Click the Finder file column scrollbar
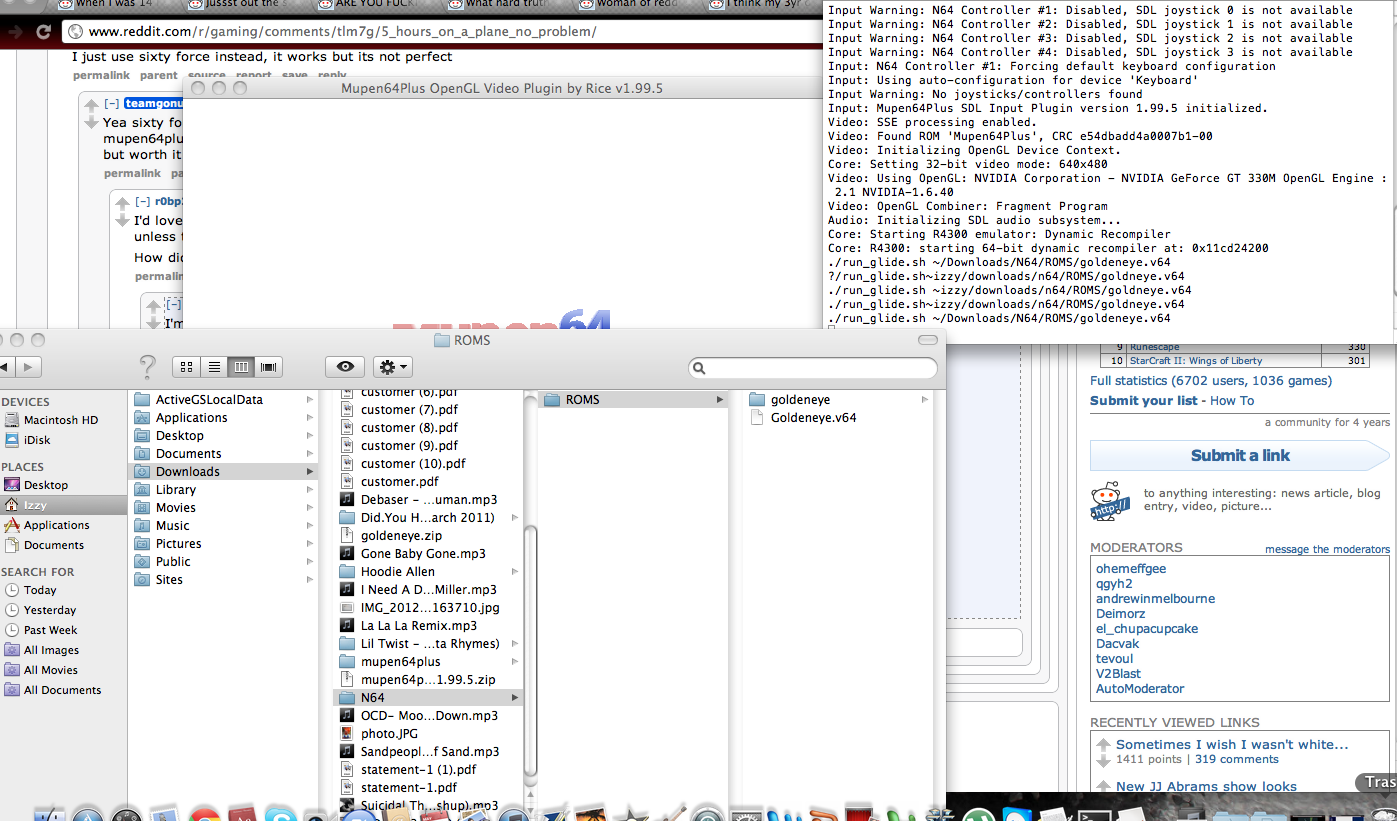1397x821 pixels. pyautogui.click(x=531, y=650)
